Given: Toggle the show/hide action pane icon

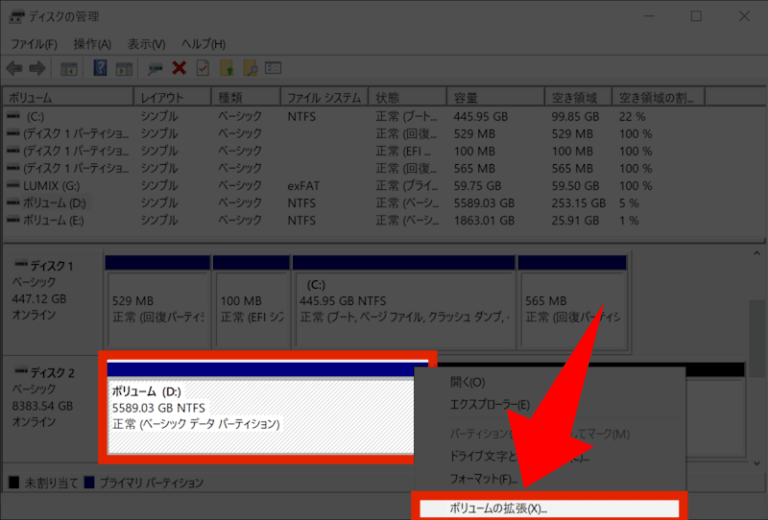Looking at the screenshot, I should (x=124, y=69).
